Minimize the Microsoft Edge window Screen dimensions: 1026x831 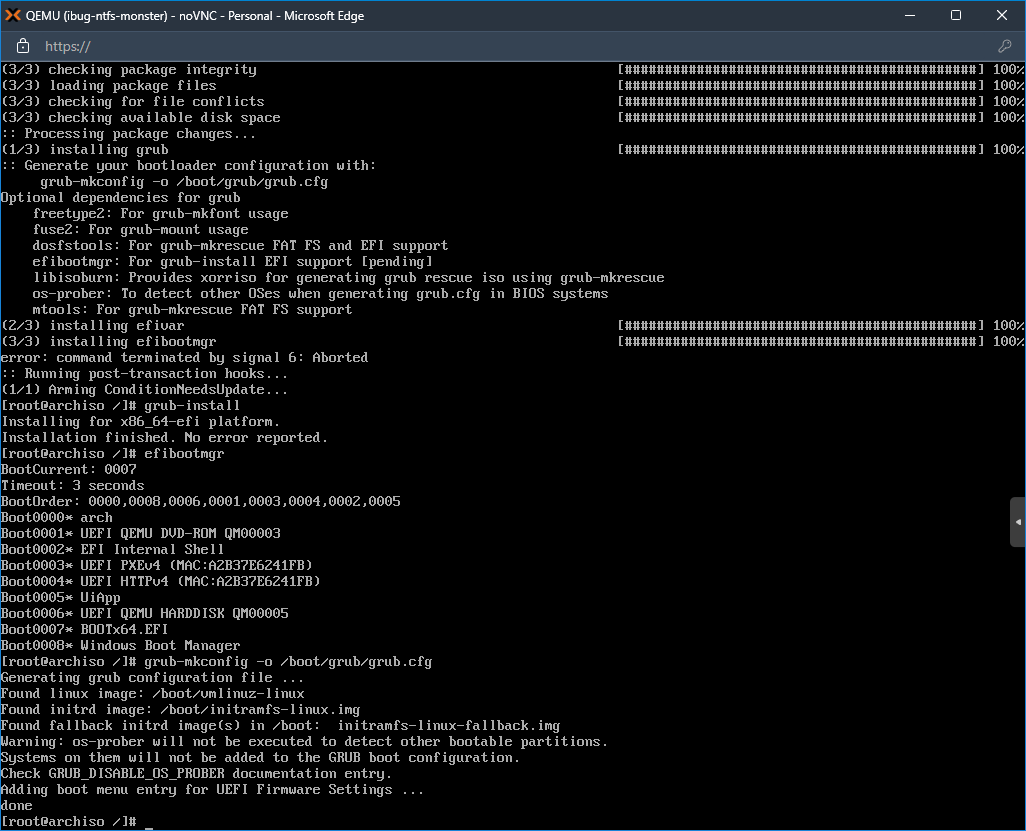tap(910, 15)
